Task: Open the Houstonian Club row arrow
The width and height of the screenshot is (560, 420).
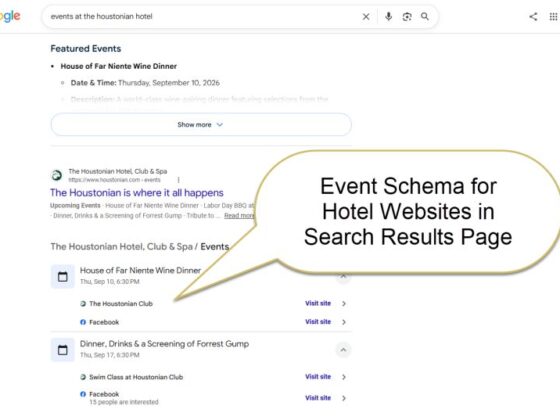Action: coord(344,304)
